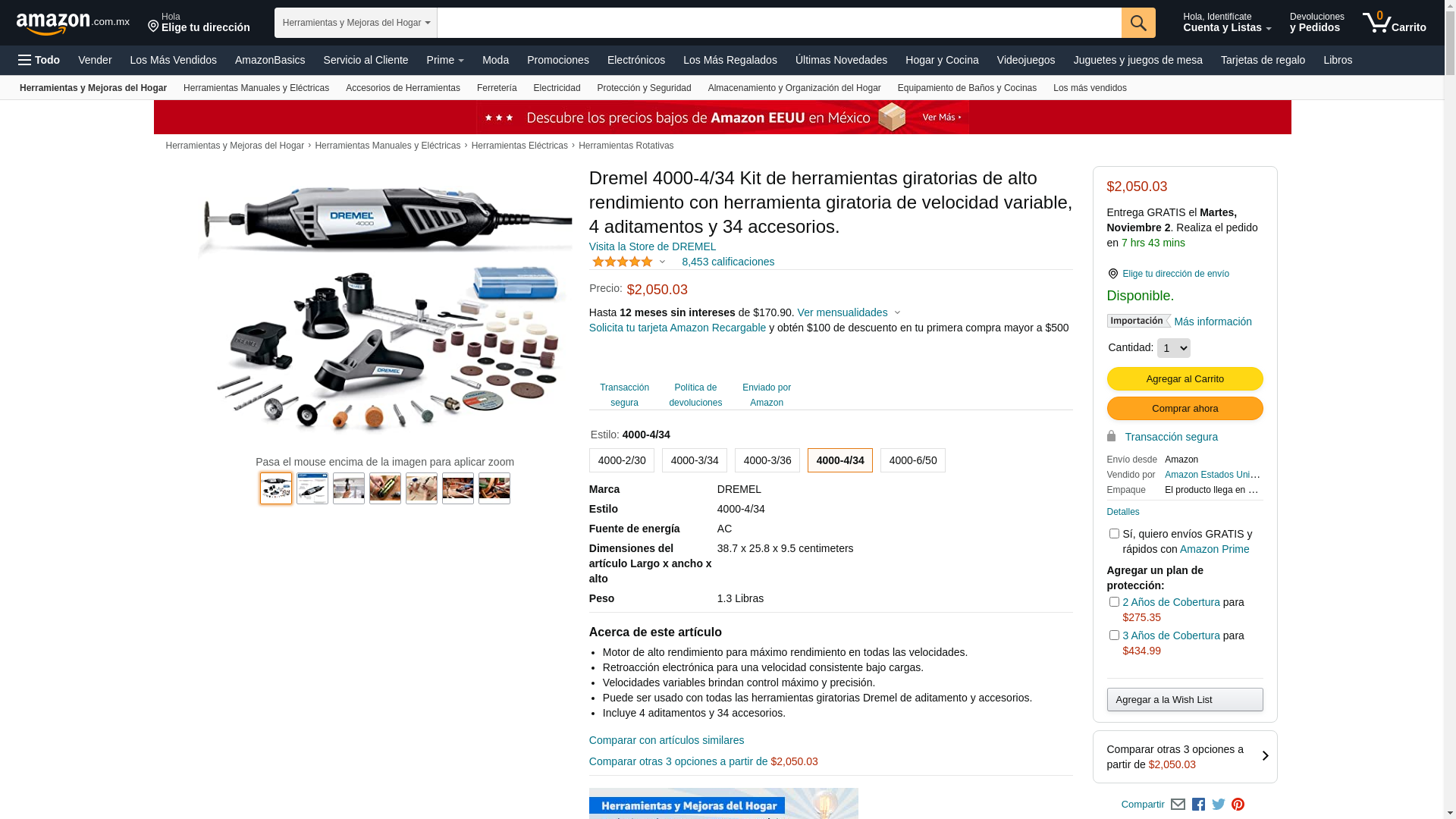Image resolution: width=1456 pixels, height=819 pixels.
Task: Expand Ver mensualidades installment options
Action: click(849, 312)
